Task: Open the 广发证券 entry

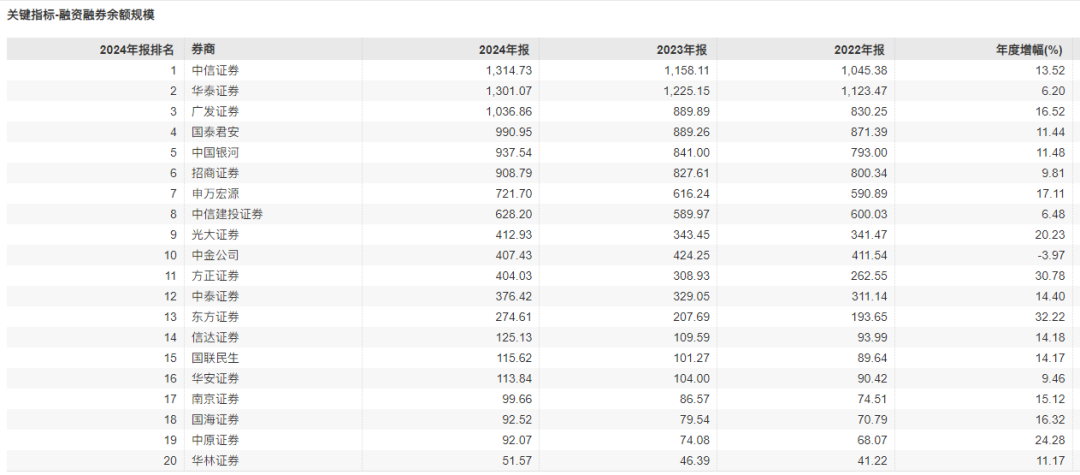Action: click(x=215, y=111)
